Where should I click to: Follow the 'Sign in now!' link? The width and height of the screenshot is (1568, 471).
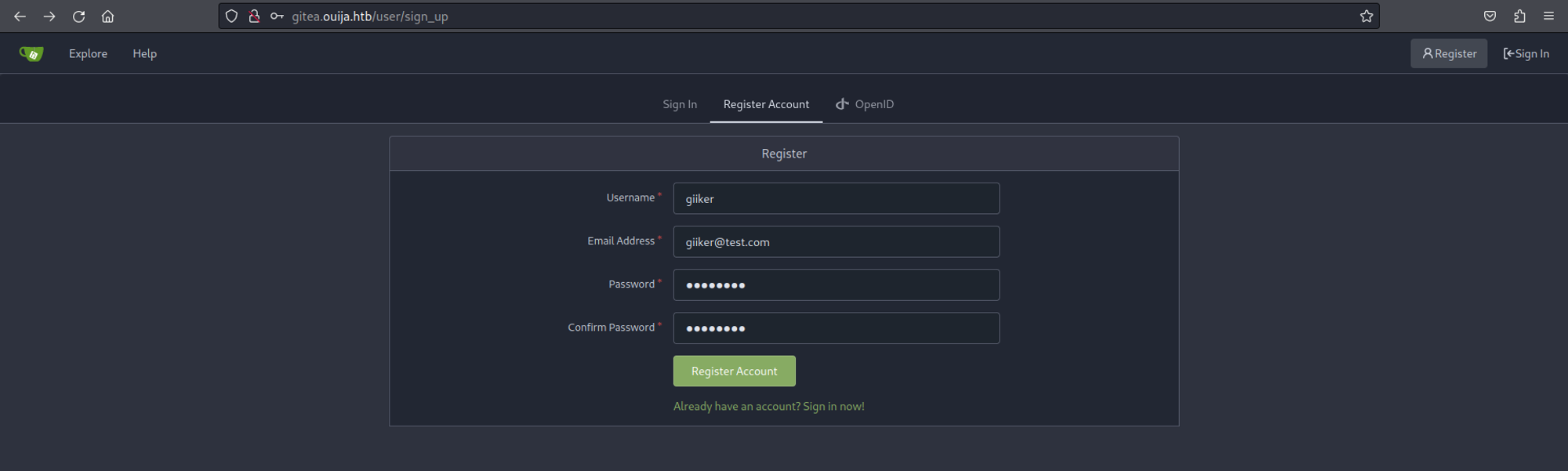pos(833,406)
